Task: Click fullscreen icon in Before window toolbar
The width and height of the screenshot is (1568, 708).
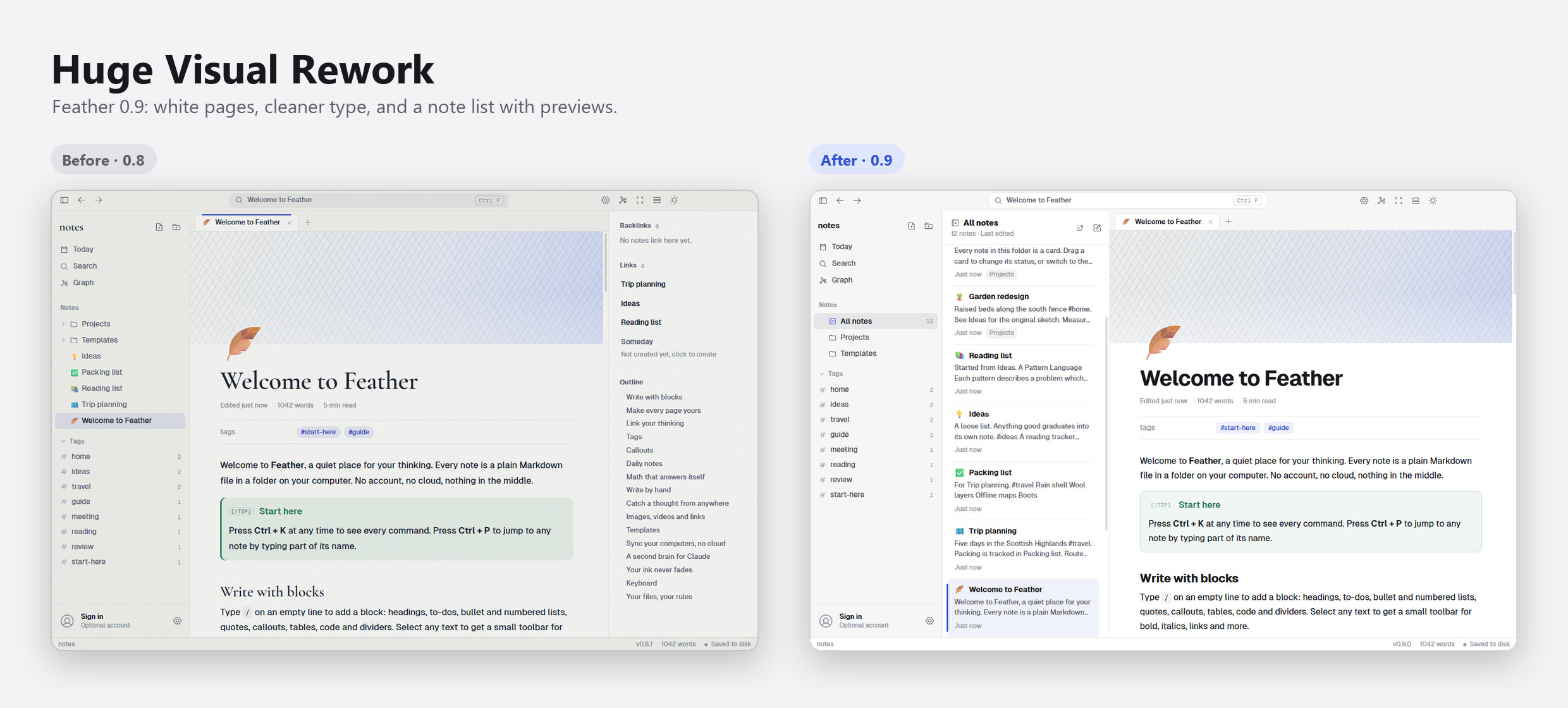Action: pyautogui.click(x=640, y=200)
